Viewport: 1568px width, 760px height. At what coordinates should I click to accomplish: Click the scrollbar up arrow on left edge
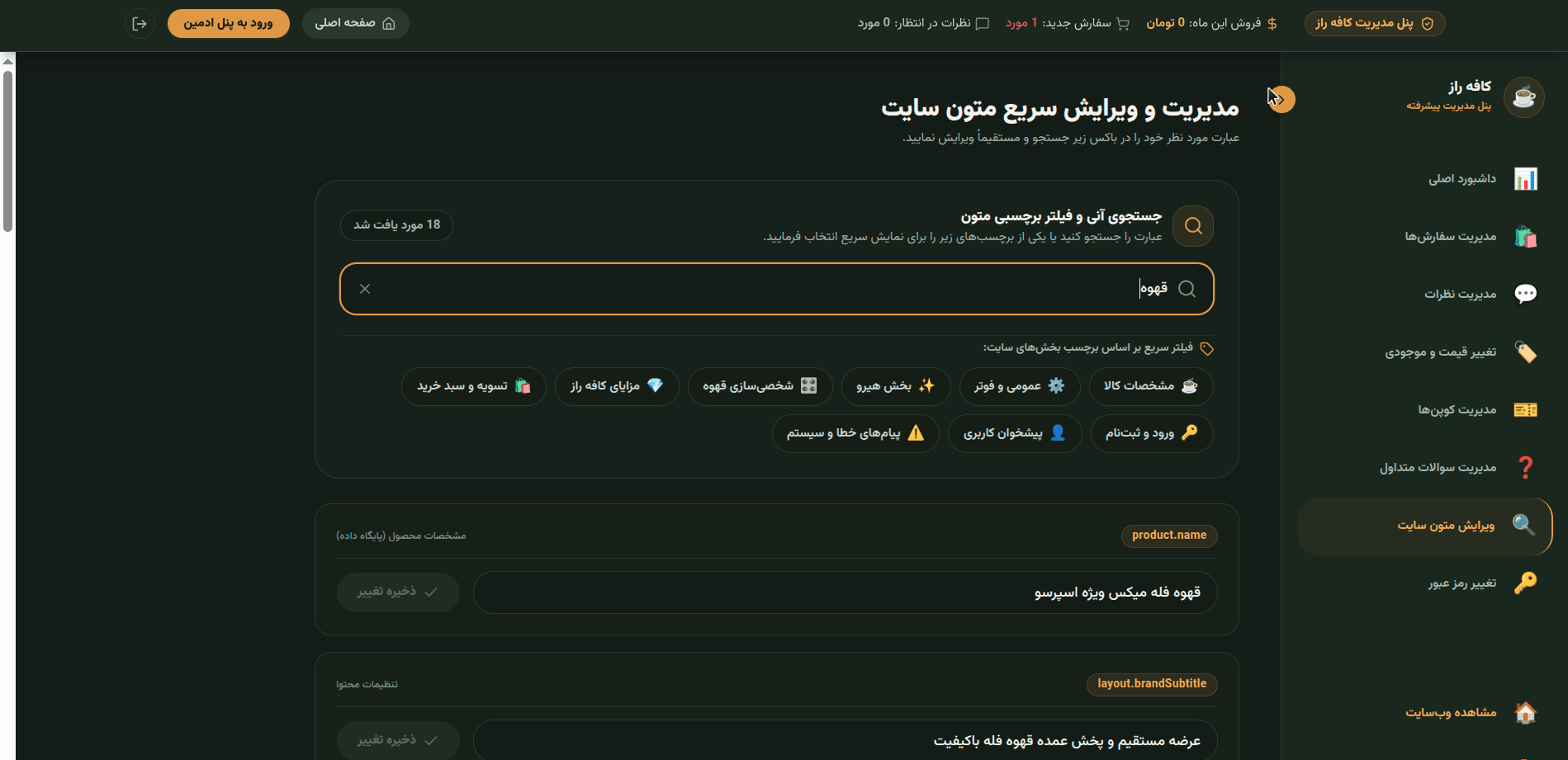pyautogui.click(x=7, y=60)
